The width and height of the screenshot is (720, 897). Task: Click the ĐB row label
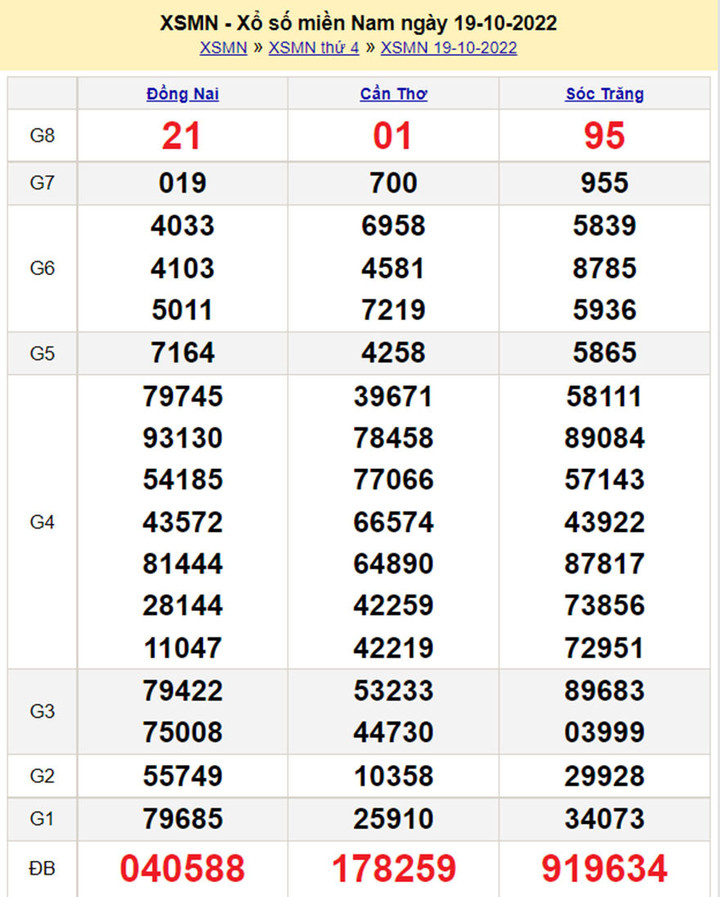[x=42, y=868]
